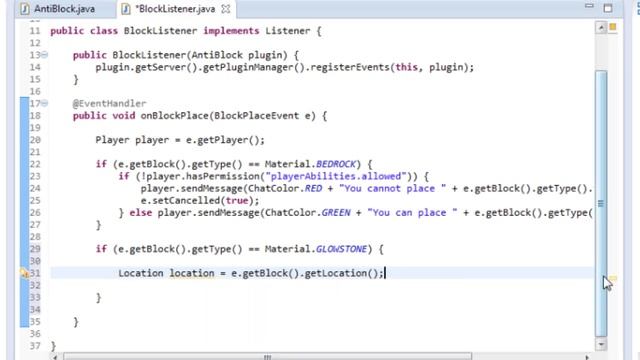The width and height of the screenshot is (640, 360).
Task: Maximize the editor pane
Action: [608, 7]
